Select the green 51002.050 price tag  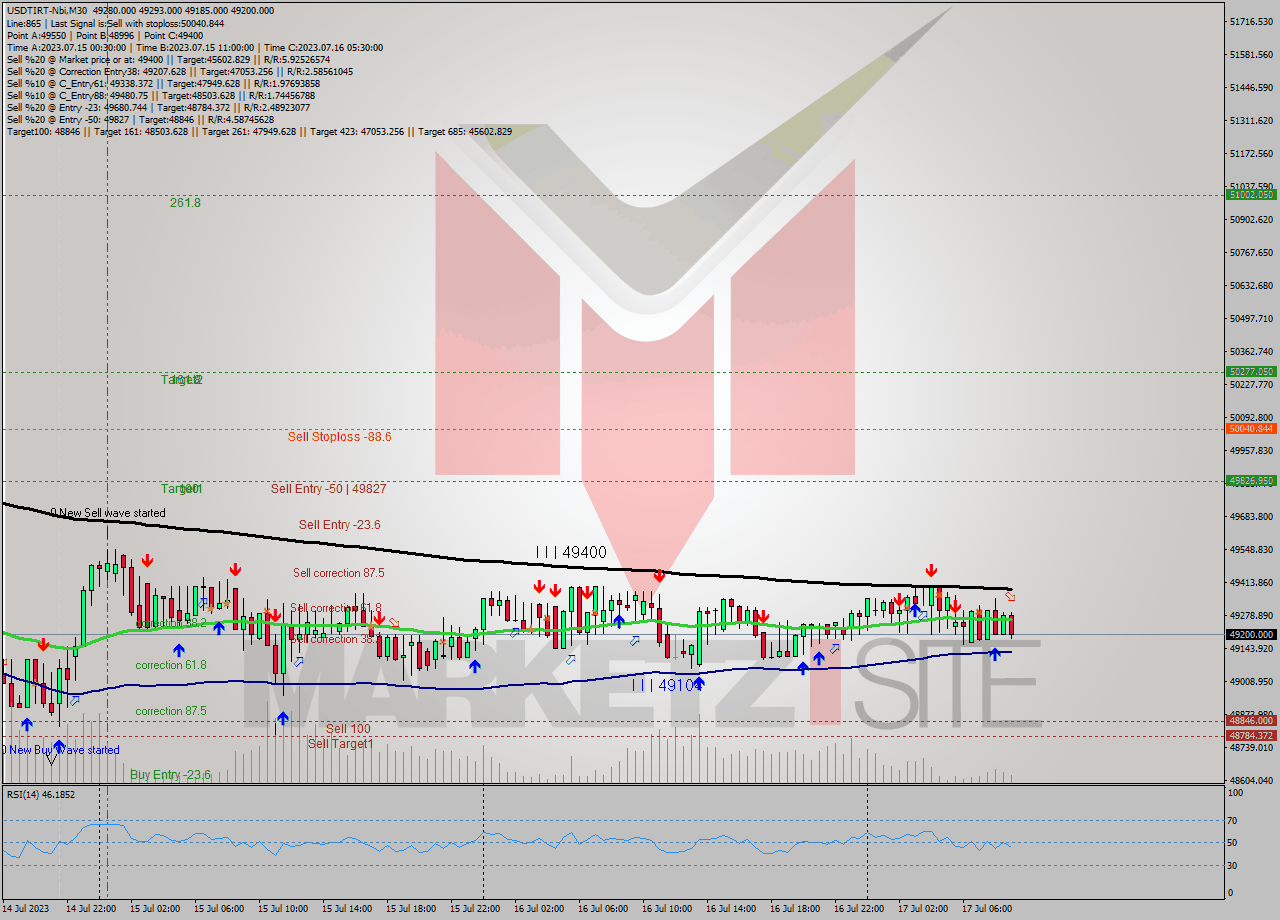1251,195
